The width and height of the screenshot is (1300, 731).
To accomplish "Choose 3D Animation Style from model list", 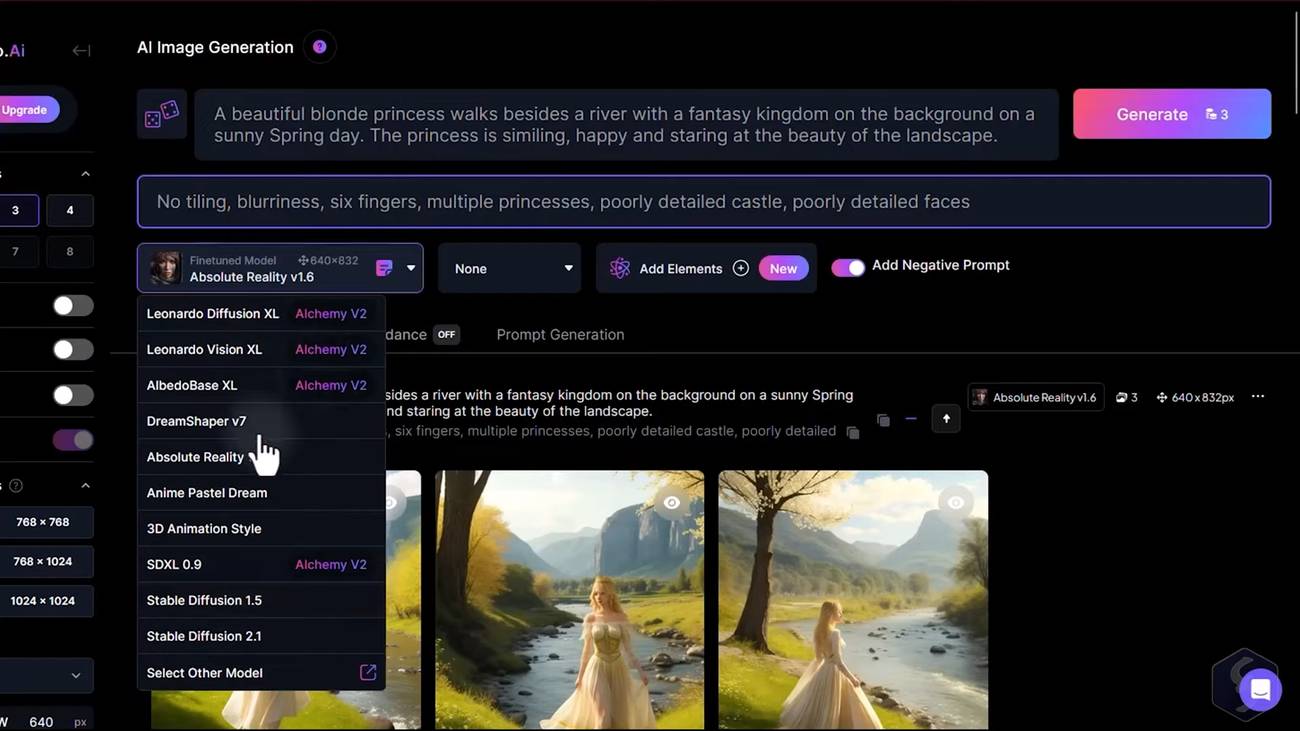I will tap(261, 529).
